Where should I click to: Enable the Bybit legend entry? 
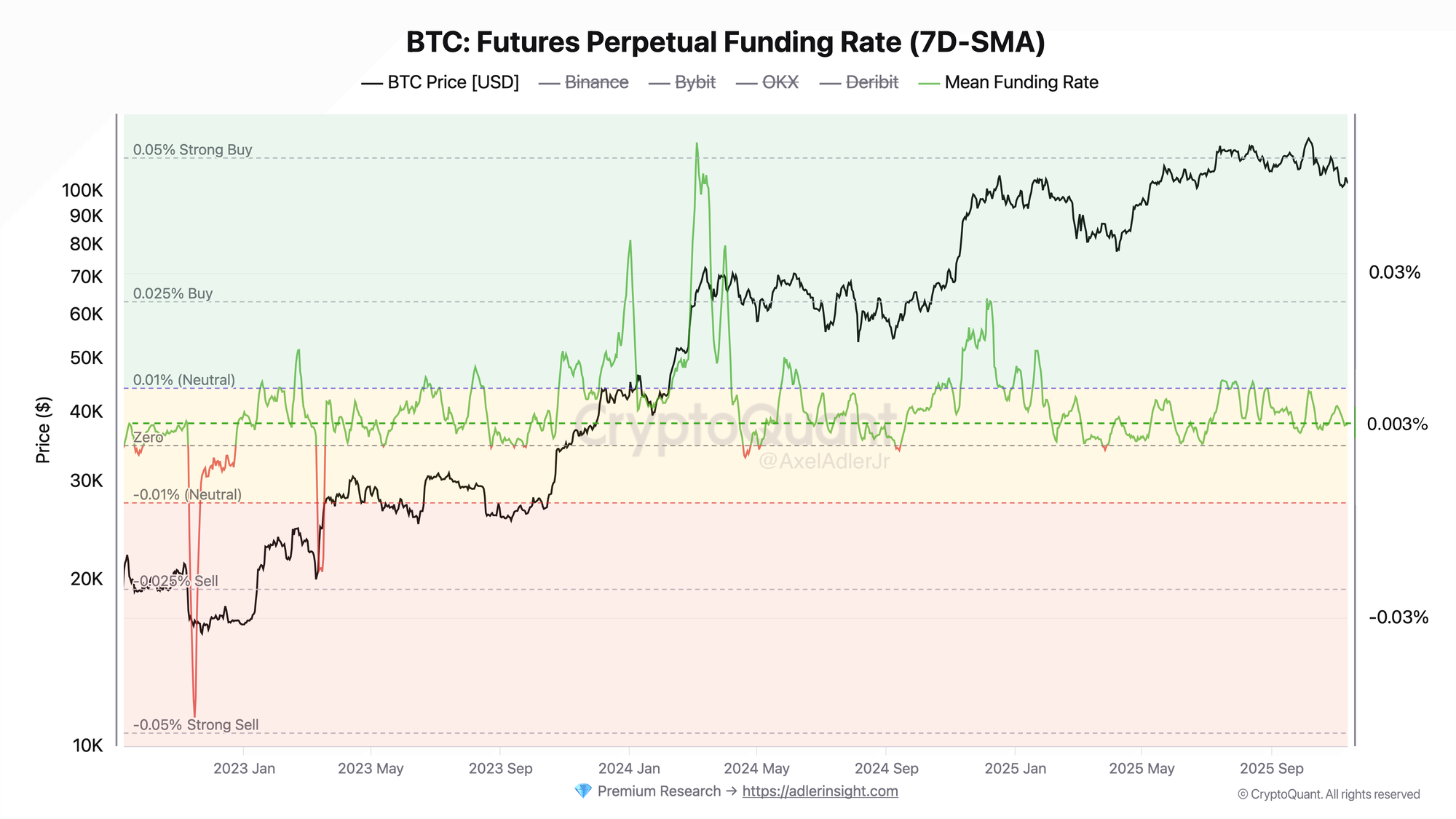682,82
